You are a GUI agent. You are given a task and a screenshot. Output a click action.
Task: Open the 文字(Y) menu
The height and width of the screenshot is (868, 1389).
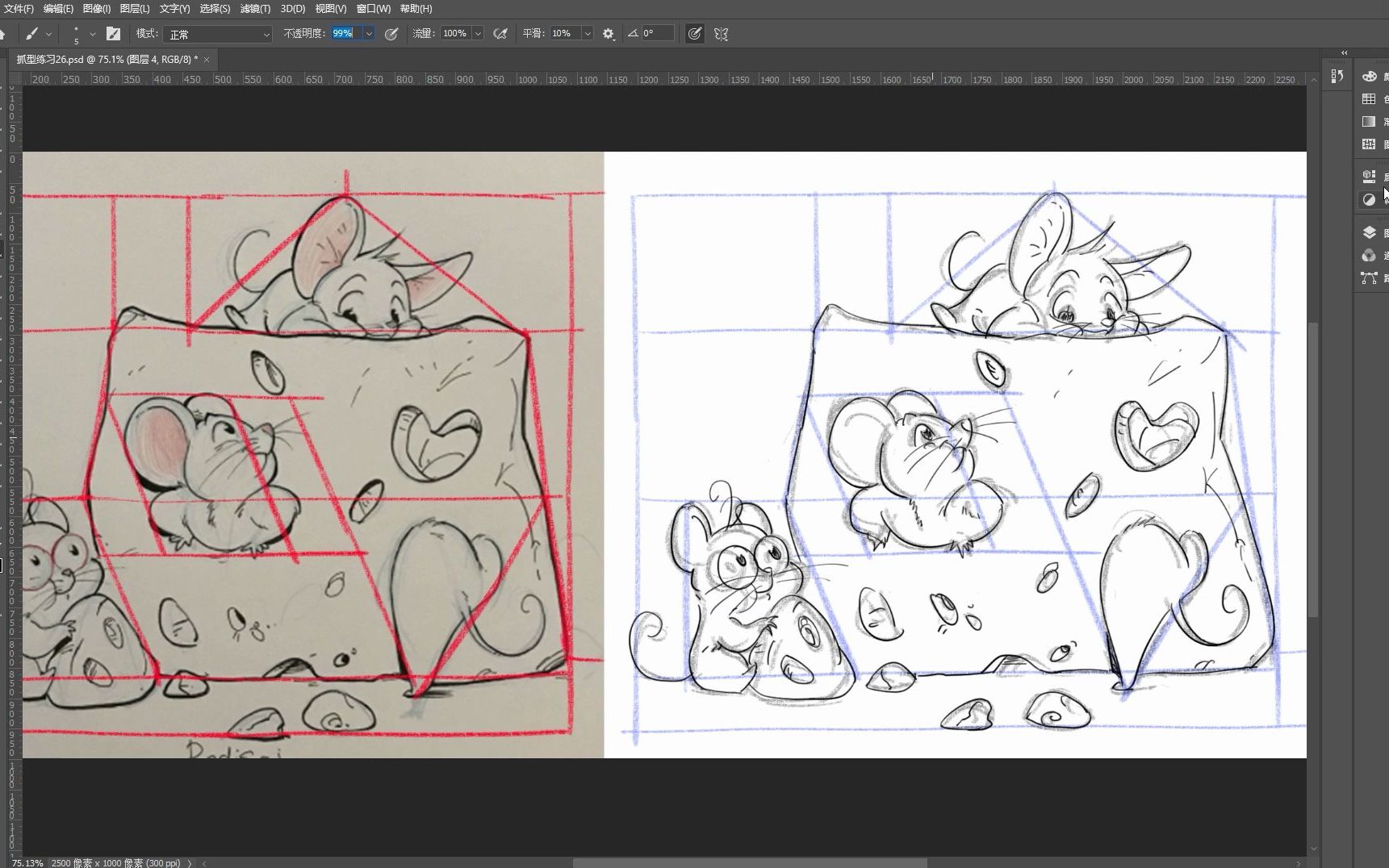(x=174, y=9)
